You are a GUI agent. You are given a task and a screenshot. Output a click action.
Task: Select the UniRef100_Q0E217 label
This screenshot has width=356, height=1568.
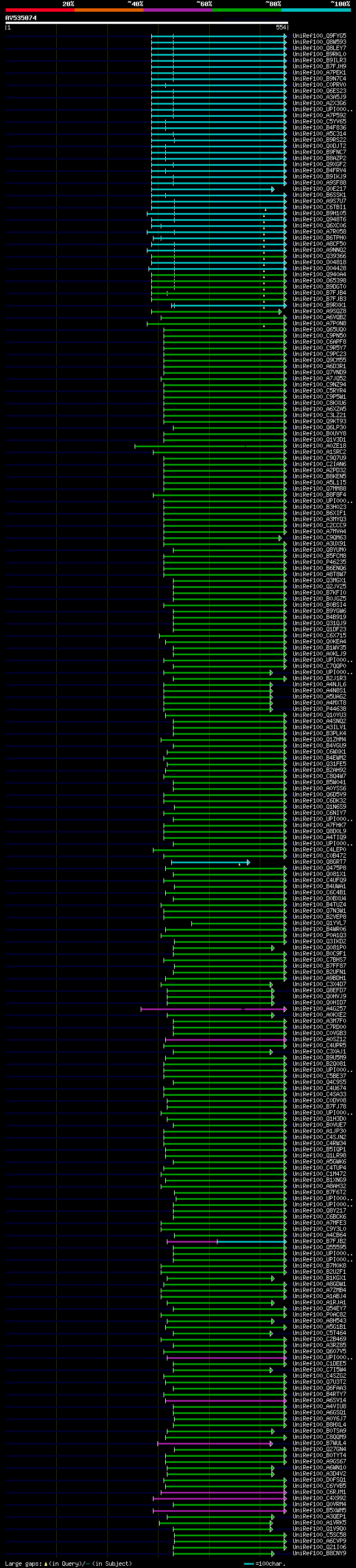point(319,189)
